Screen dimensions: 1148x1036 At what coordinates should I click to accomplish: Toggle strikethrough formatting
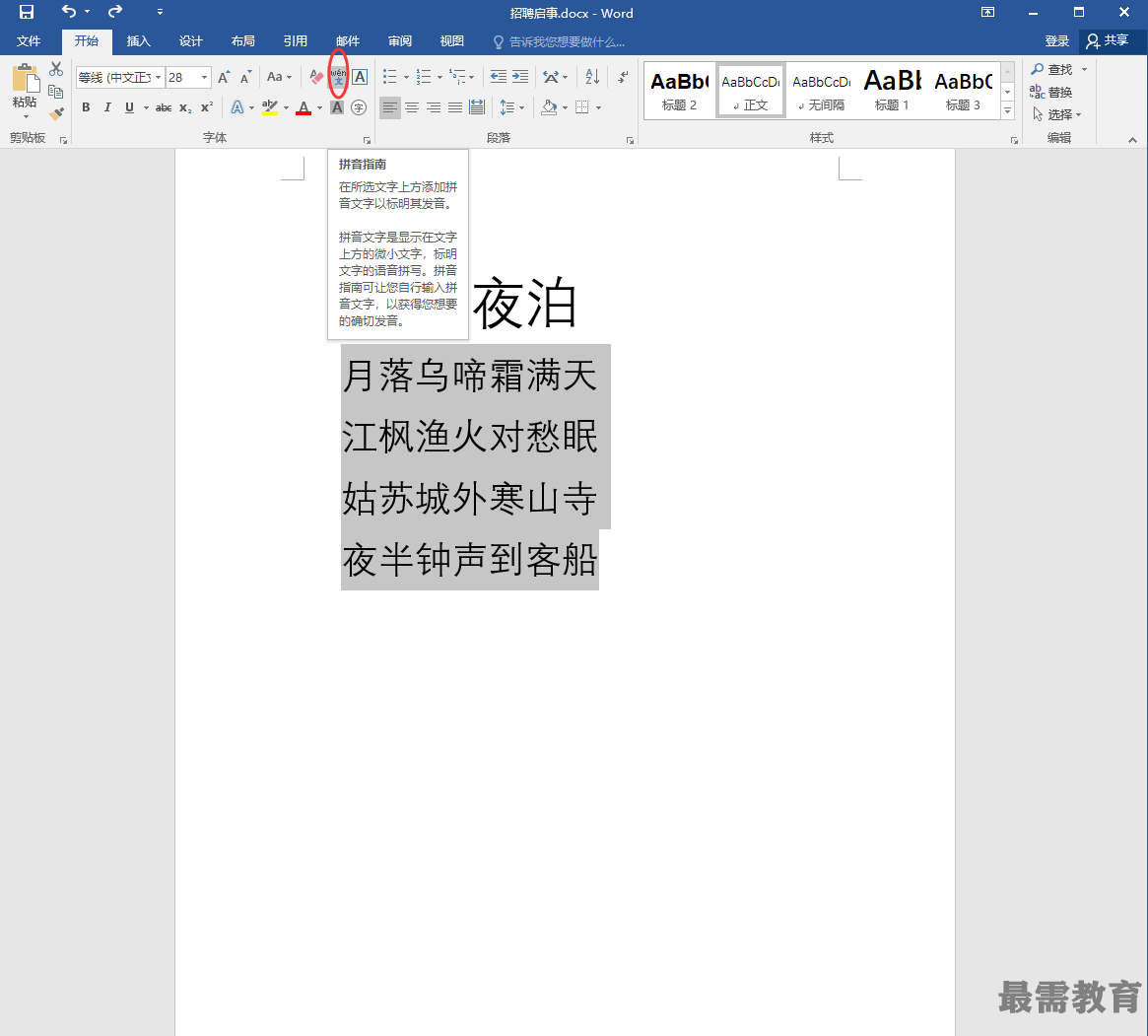coord(164,107)
